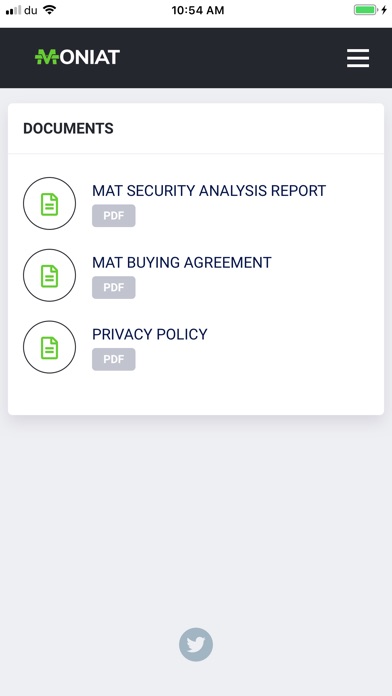Viewport: 392px width, 696px height.
Task: Open the Twitter link icon
Action: [196, 644]
